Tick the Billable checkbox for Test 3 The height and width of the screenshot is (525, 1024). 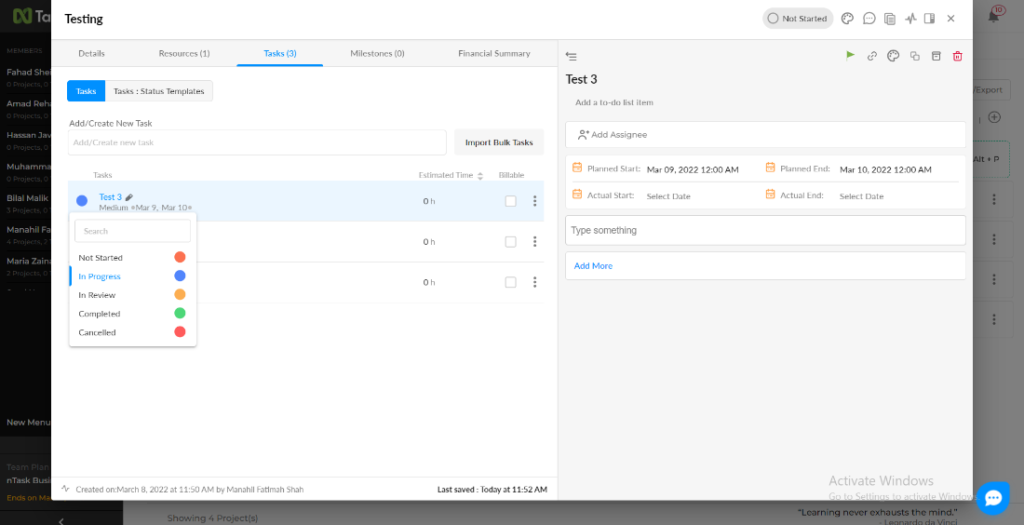[x=511, y=201]
